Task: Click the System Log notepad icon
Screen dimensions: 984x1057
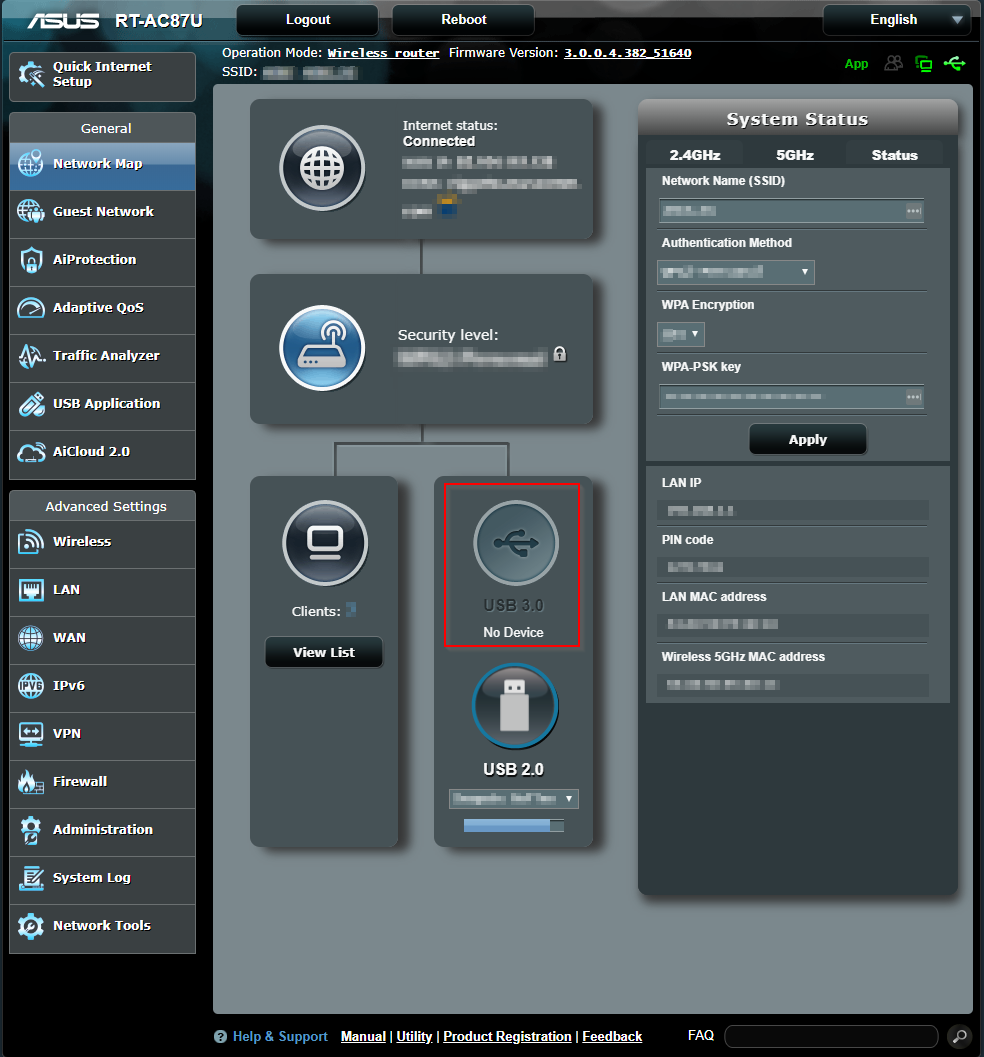Action: pos(31,878)
